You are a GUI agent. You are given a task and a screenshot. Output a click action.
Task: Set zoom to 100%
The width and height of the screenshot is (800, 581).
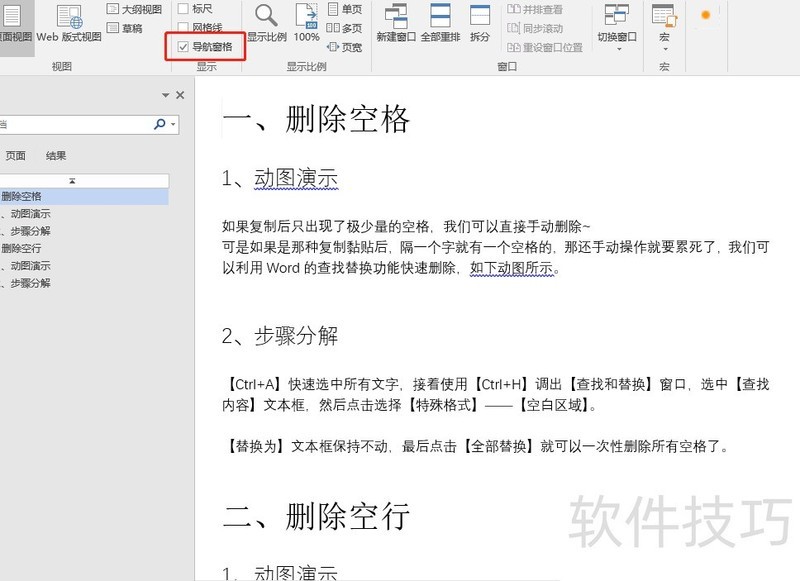pyautogui.click(x=306, y=23)
